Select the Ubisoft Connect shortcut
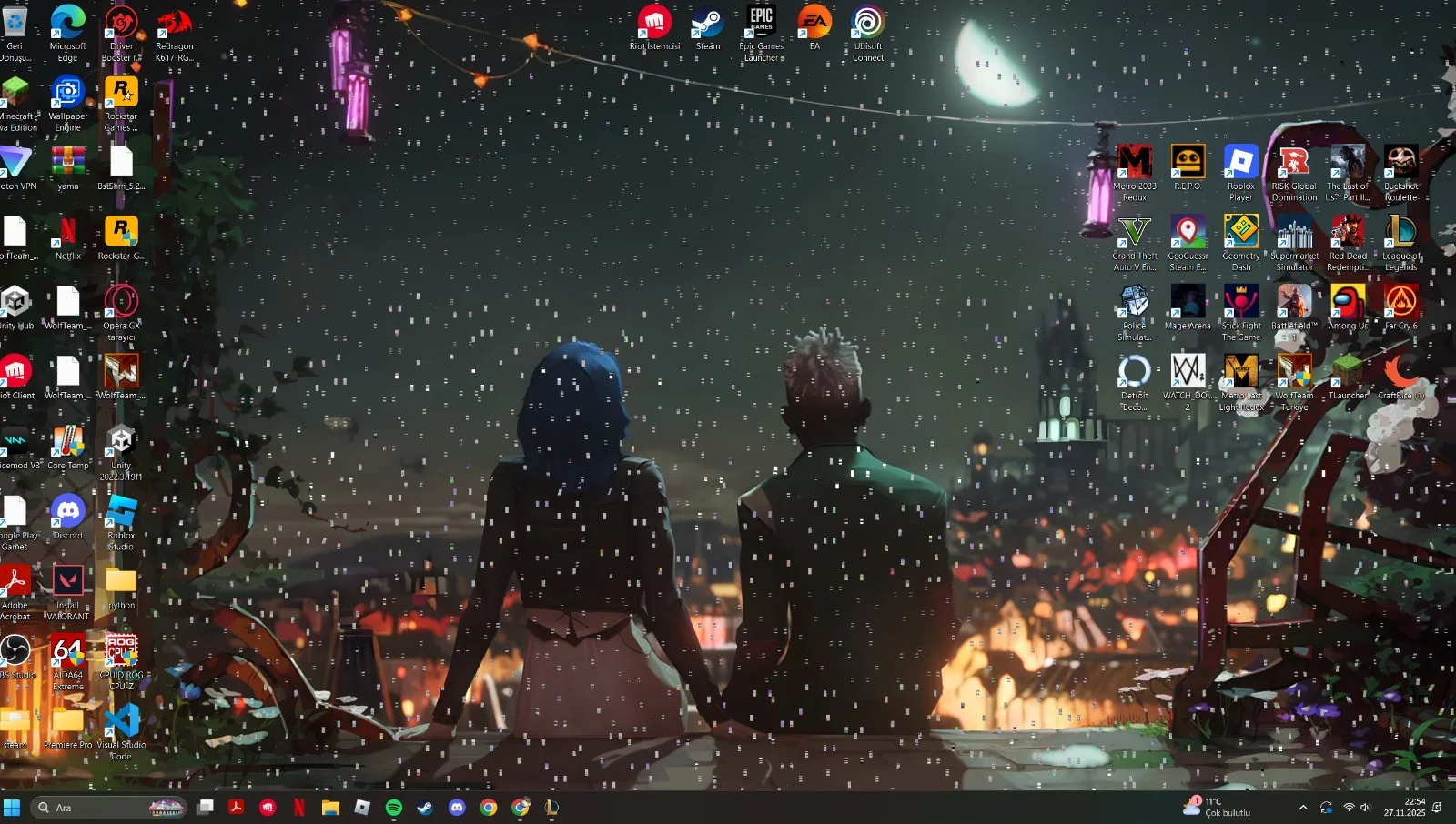The image size is (1456, 824). point(868,33)
